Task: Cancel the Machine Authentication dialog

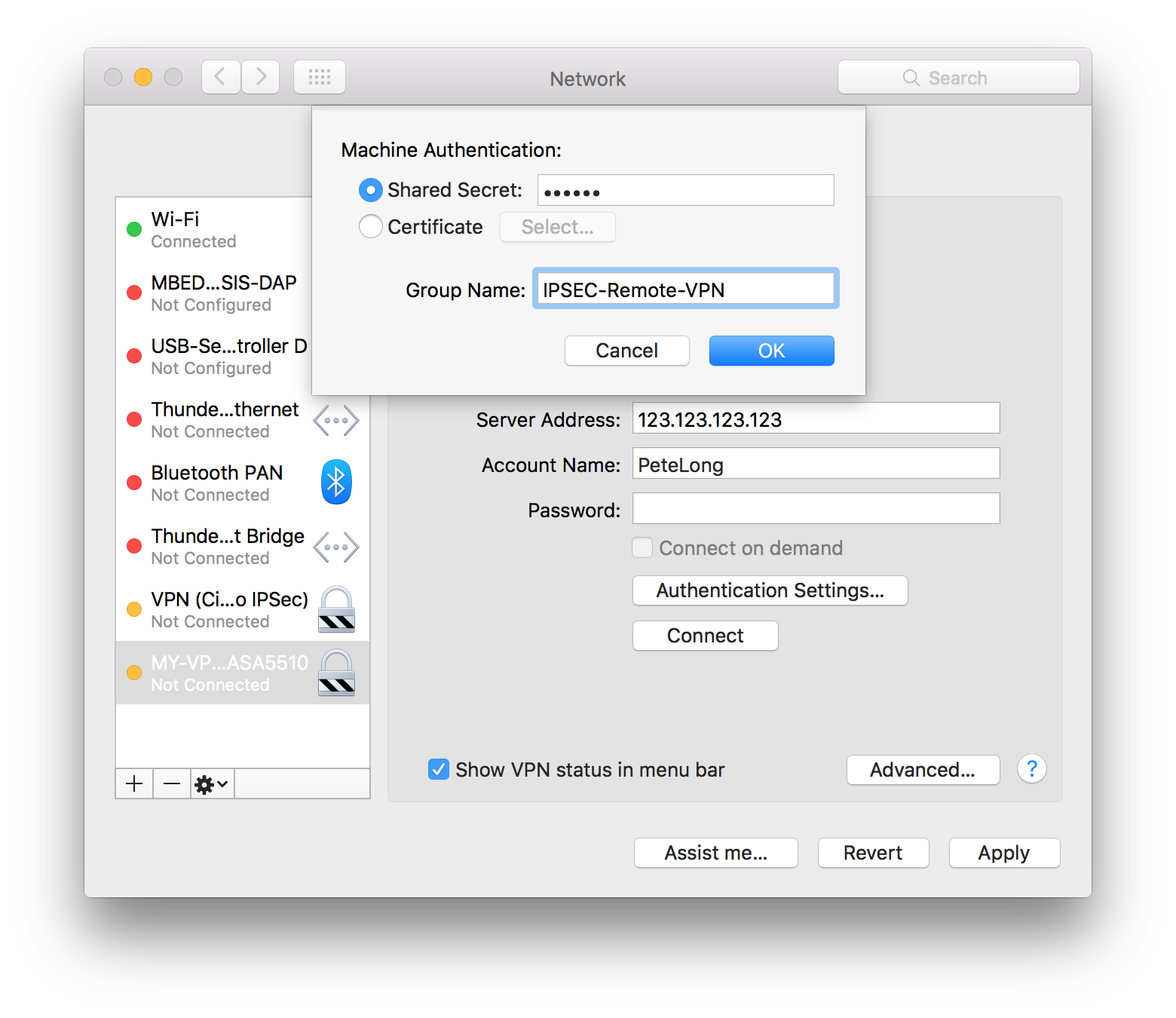Action: point(626,351)
